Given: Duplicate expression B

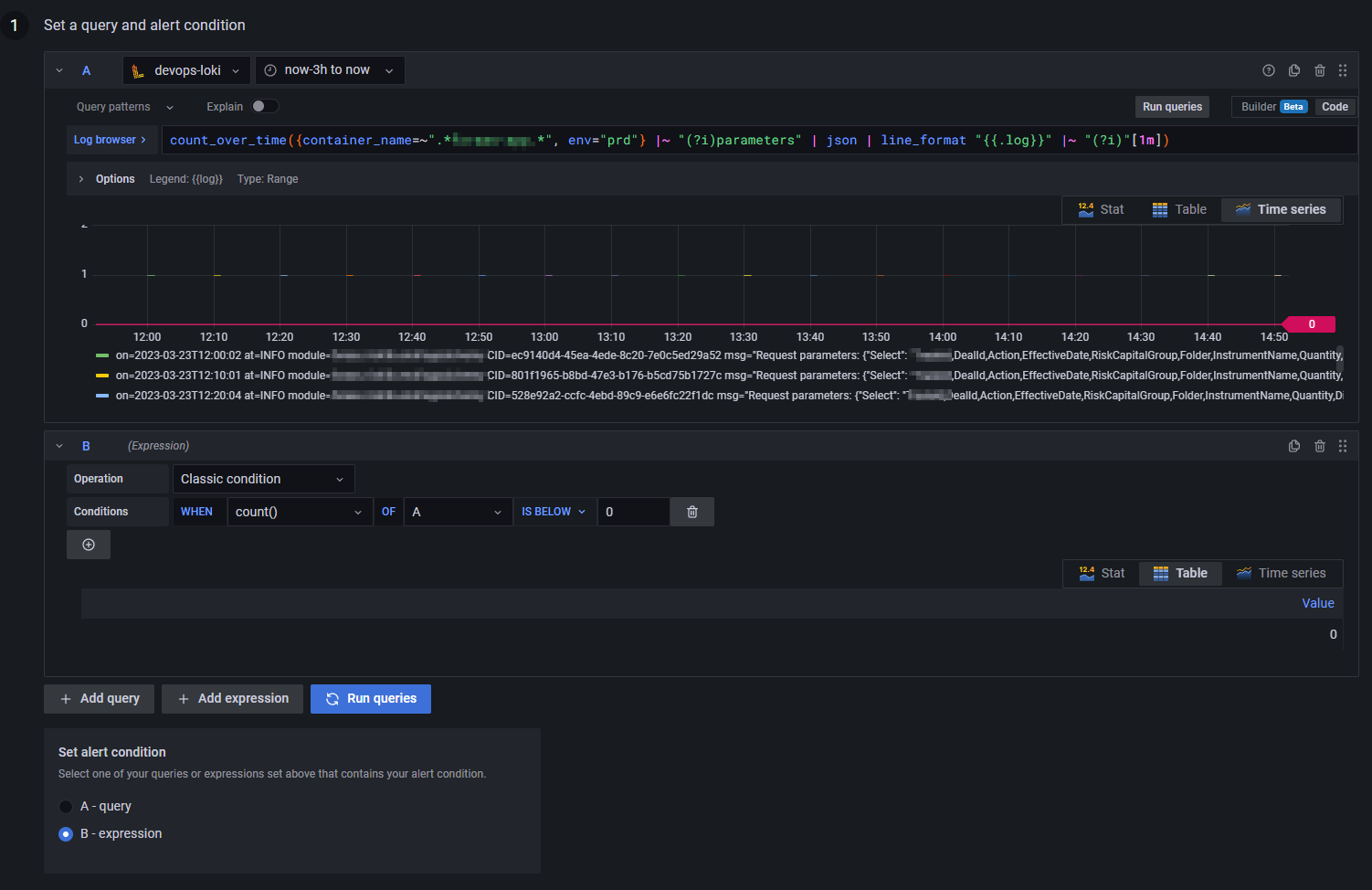Looking at the screenshot, I should tap(1294, 446).
